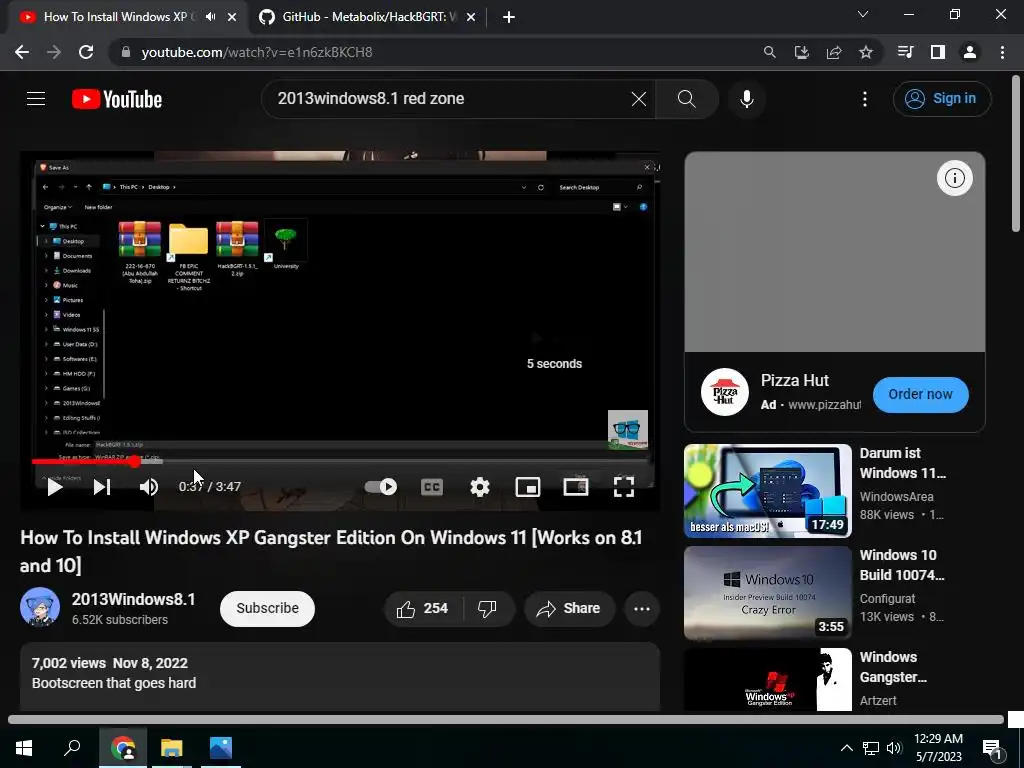
Task: Open the Windows Start menu
Action: tap(24, 747)
